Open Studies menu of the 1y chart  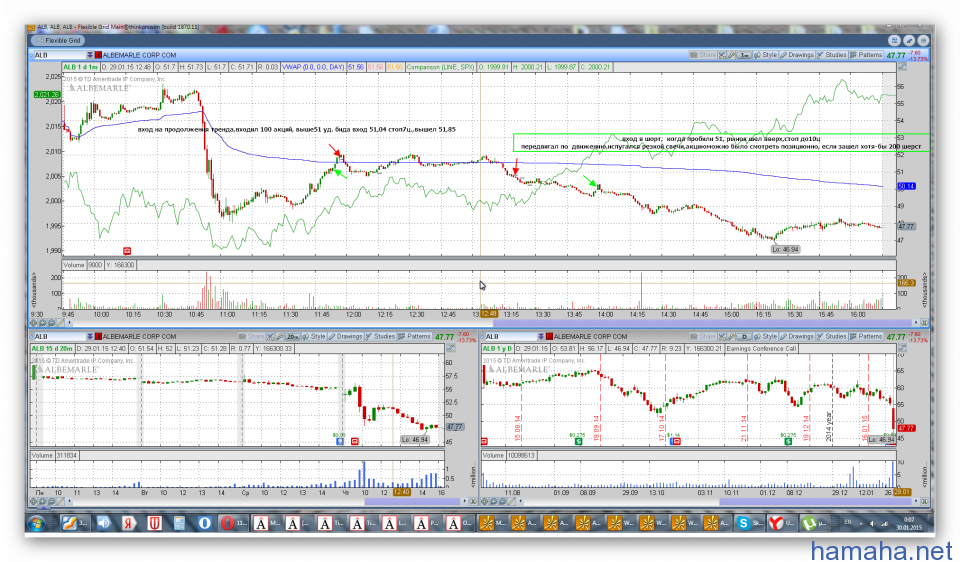[x=831, y=337]
